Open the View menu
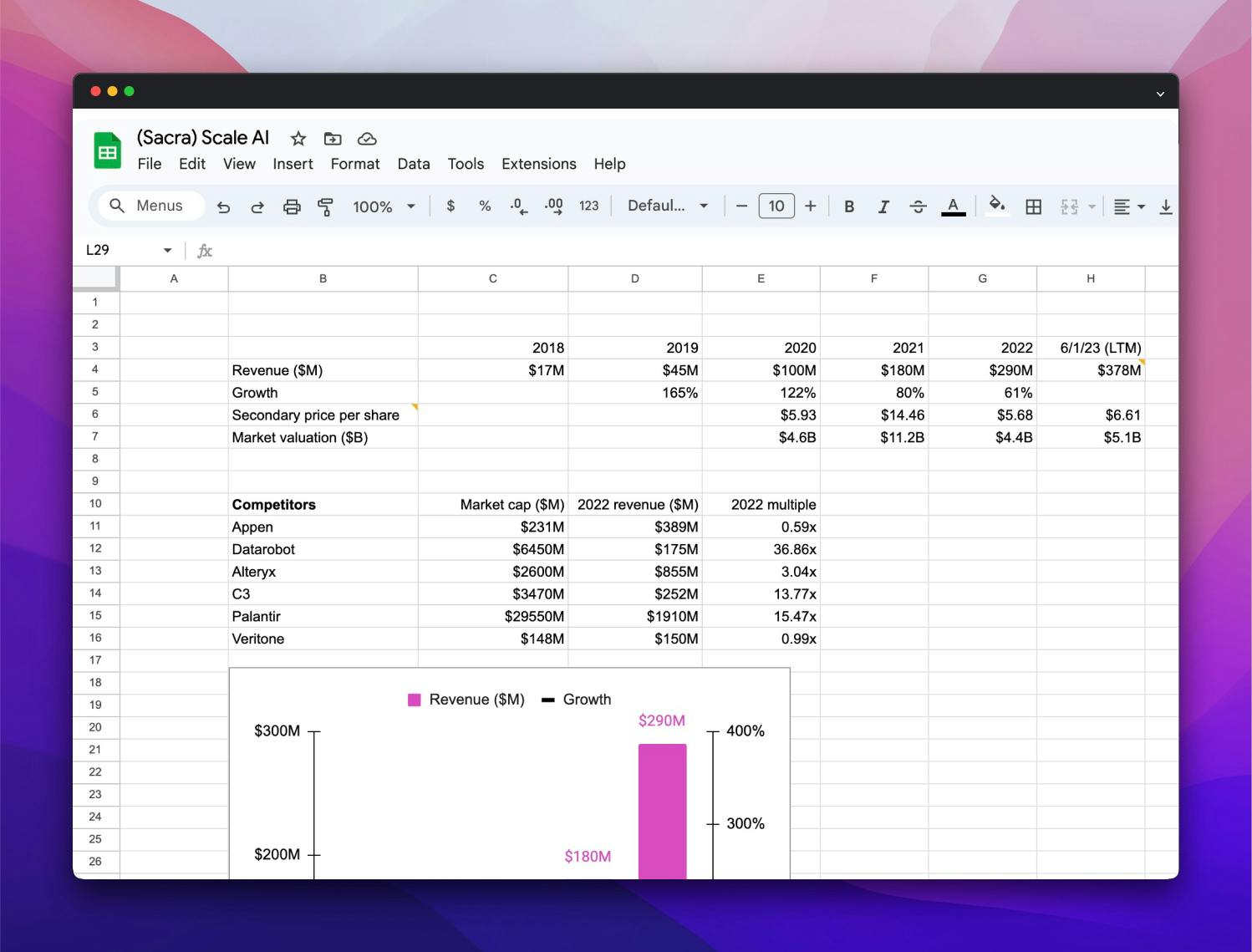1252x952 pixels. tap(239, 164)
